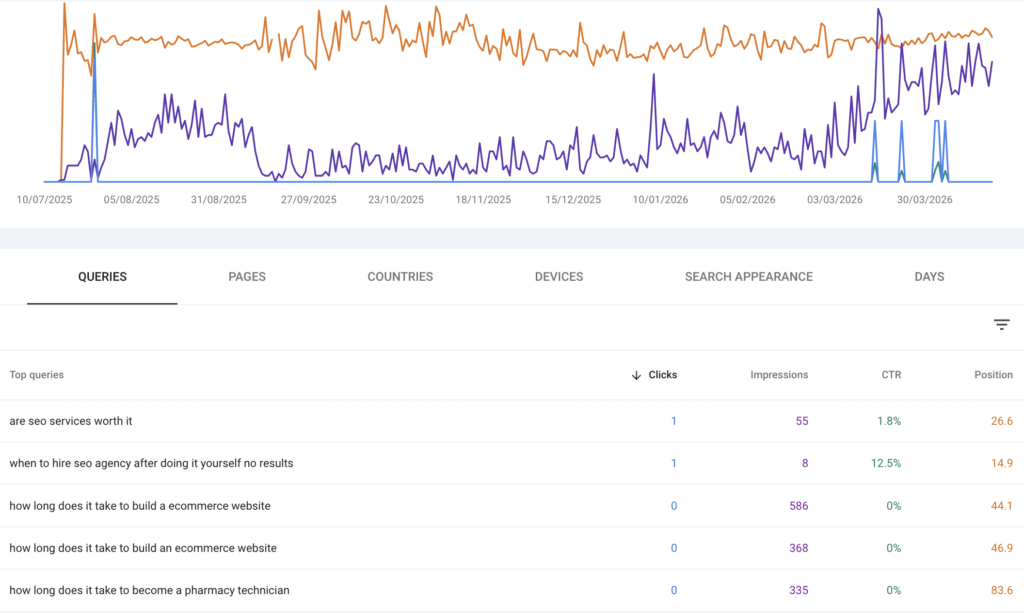This screenshot has height=613, width=1024.
Task: Click impressions value 368
Action: [x=799, y=548]
